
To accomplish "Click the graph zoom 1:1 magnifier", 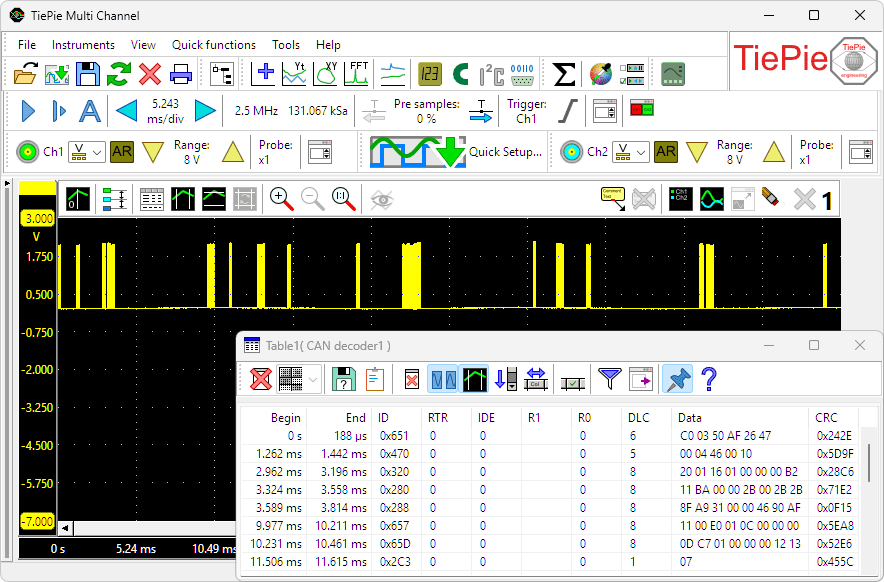I will coord(343,199).
